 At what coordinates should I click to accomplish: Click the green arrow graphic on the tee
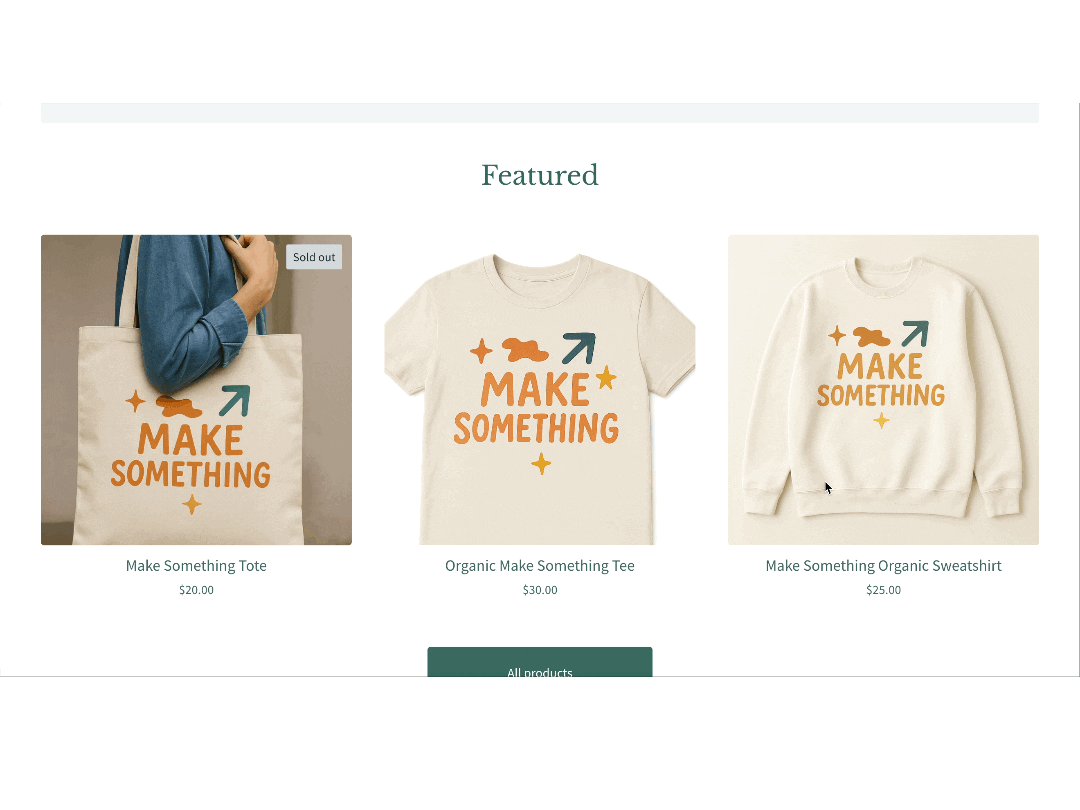coord(579,348)
